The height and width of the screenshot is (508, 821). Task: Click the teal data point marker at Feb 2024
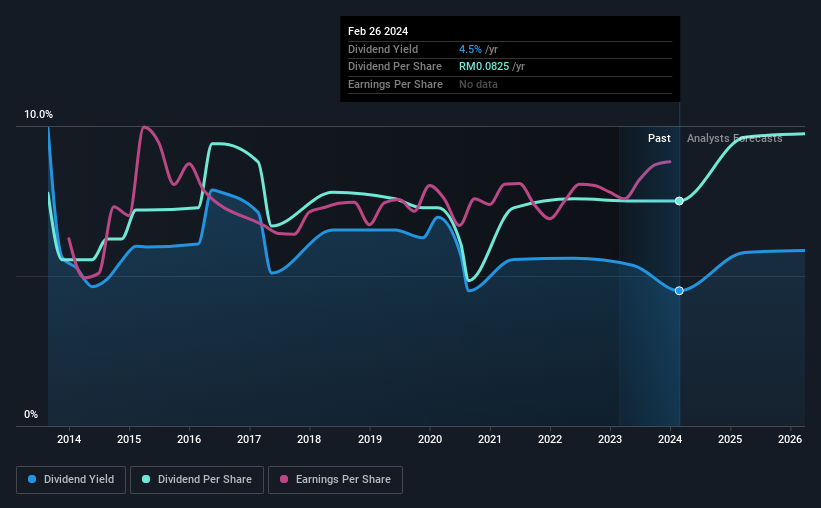point(679,201)
